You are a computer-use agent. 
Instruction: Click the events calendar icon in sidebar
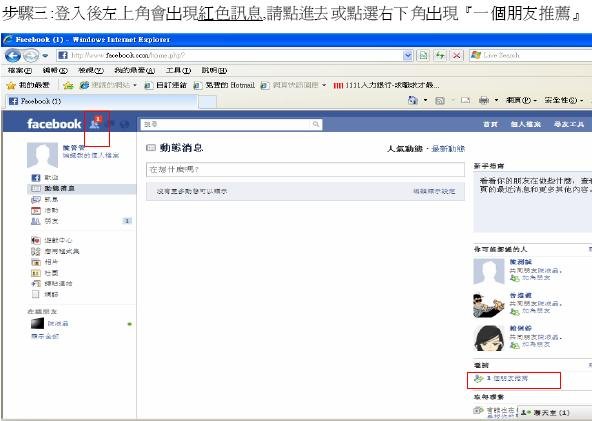click(35, 210)
